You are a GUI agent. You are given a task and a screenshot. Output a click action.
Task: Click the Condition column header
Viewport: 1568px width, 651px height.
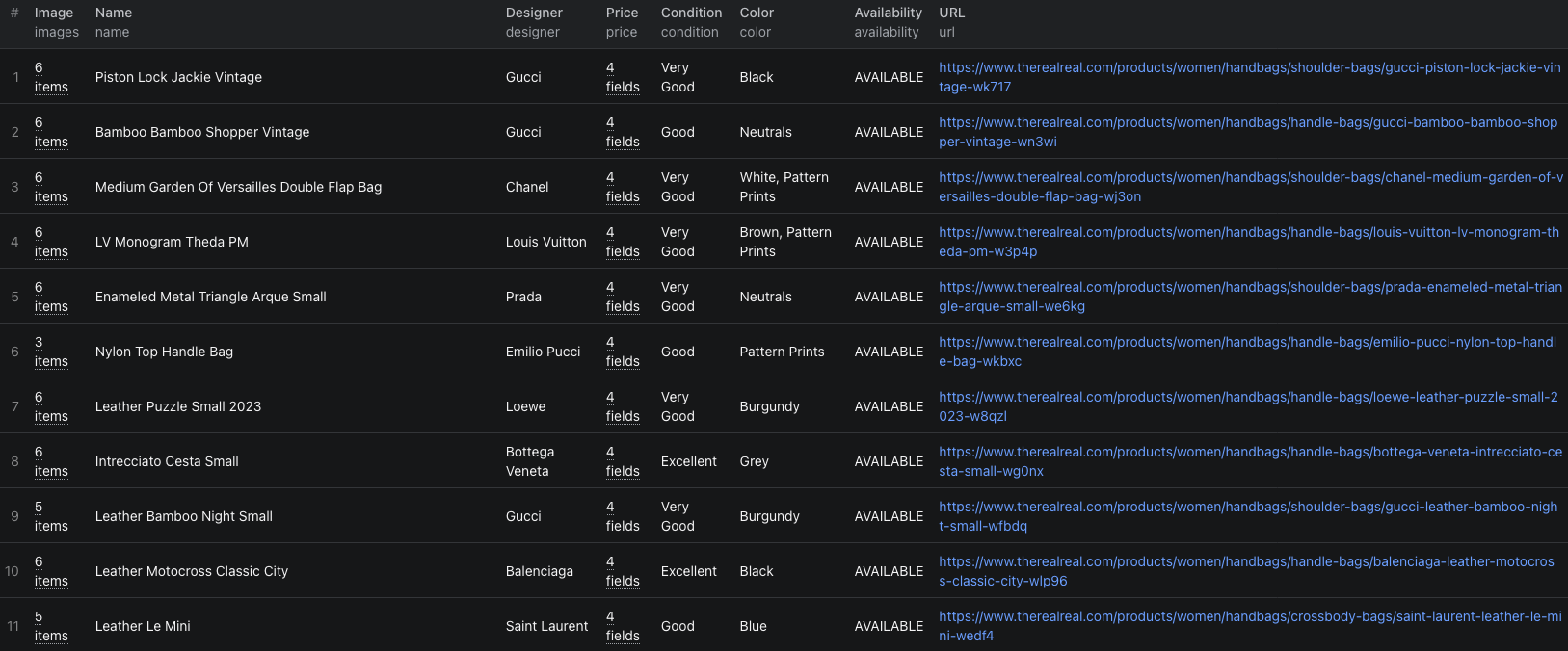[691, 22]
